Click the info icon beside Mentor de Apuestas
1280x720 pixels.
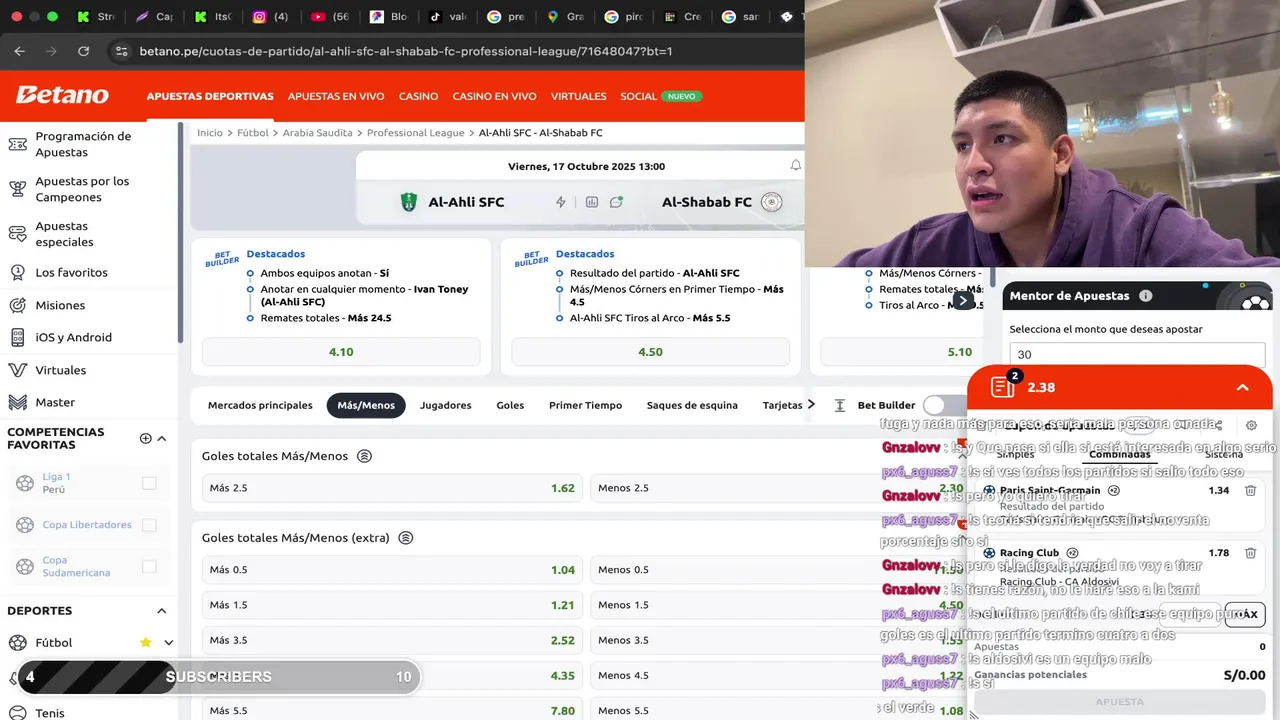[1146, 296]
